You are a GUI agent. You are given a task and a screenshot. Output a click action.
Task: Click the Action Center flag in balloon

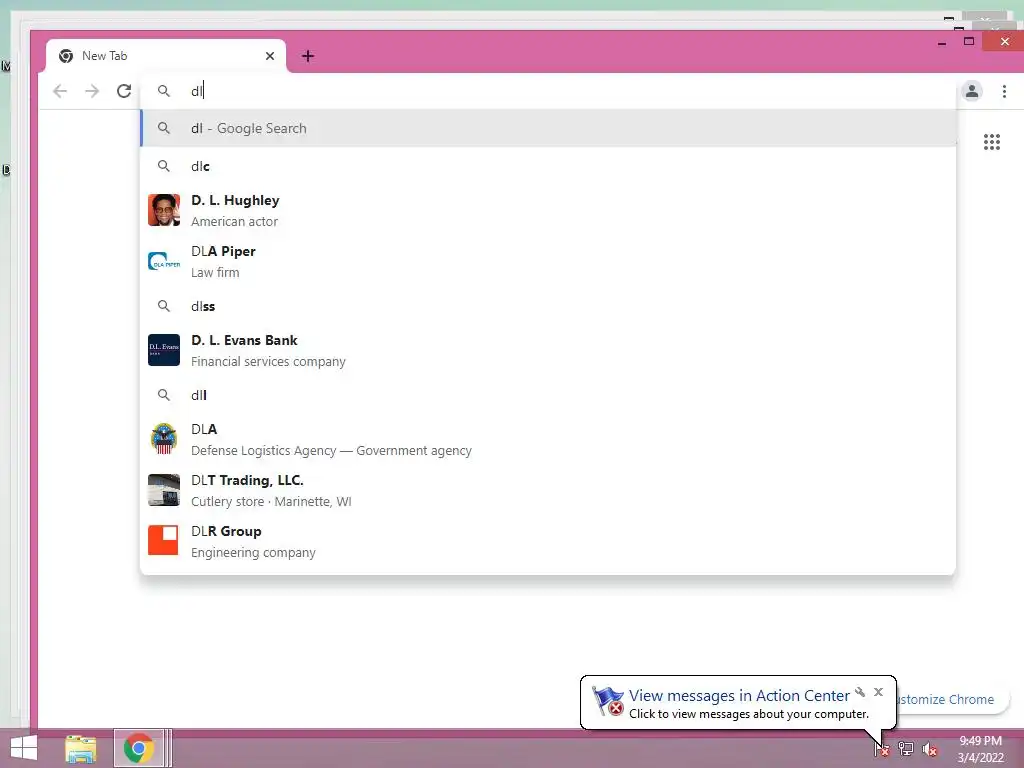pyautogui.click(x=607, y=701)
